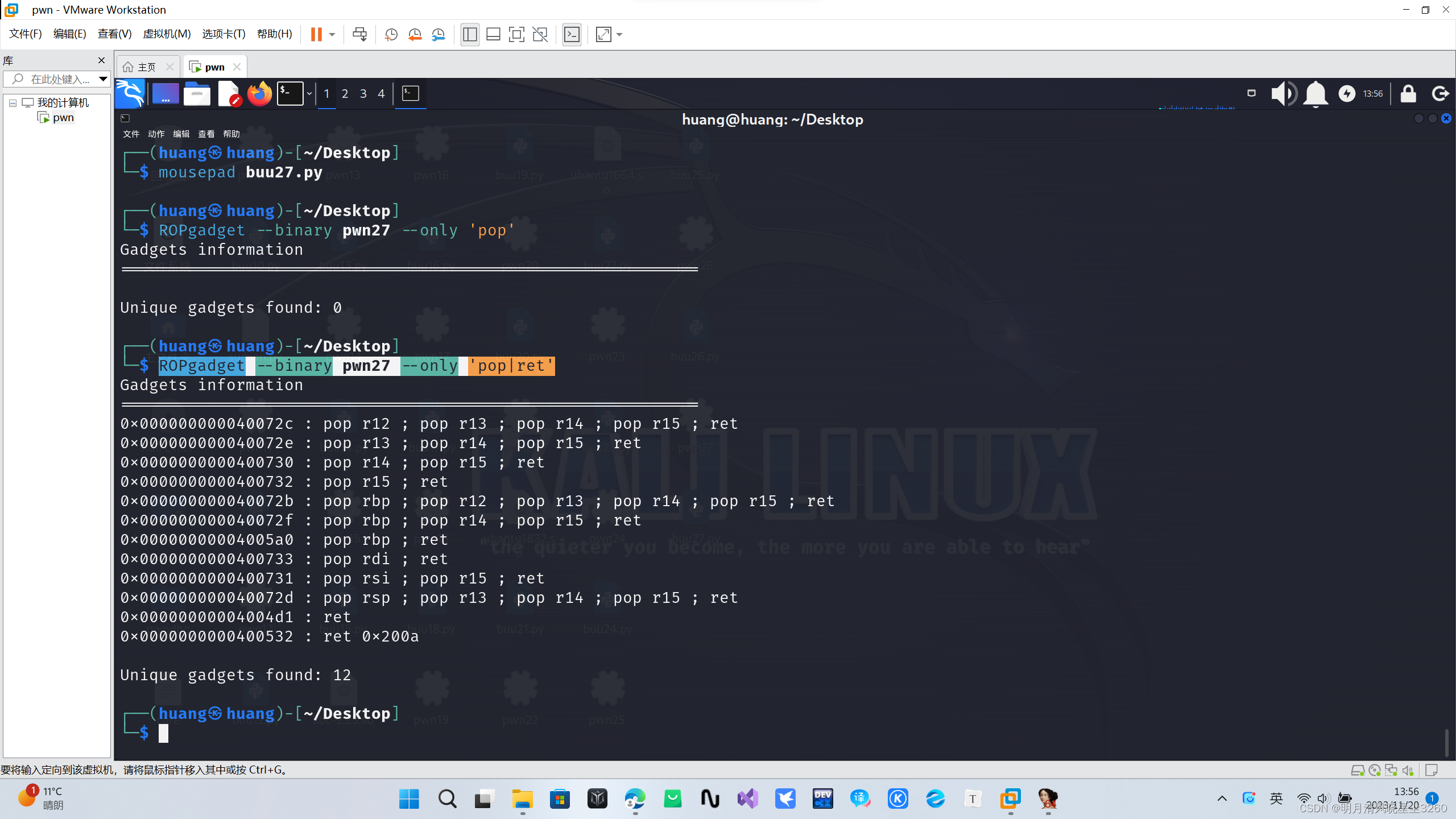Revert VM to previous snapshot
This screenshot has height=819, width=1456.
(415, 35)
